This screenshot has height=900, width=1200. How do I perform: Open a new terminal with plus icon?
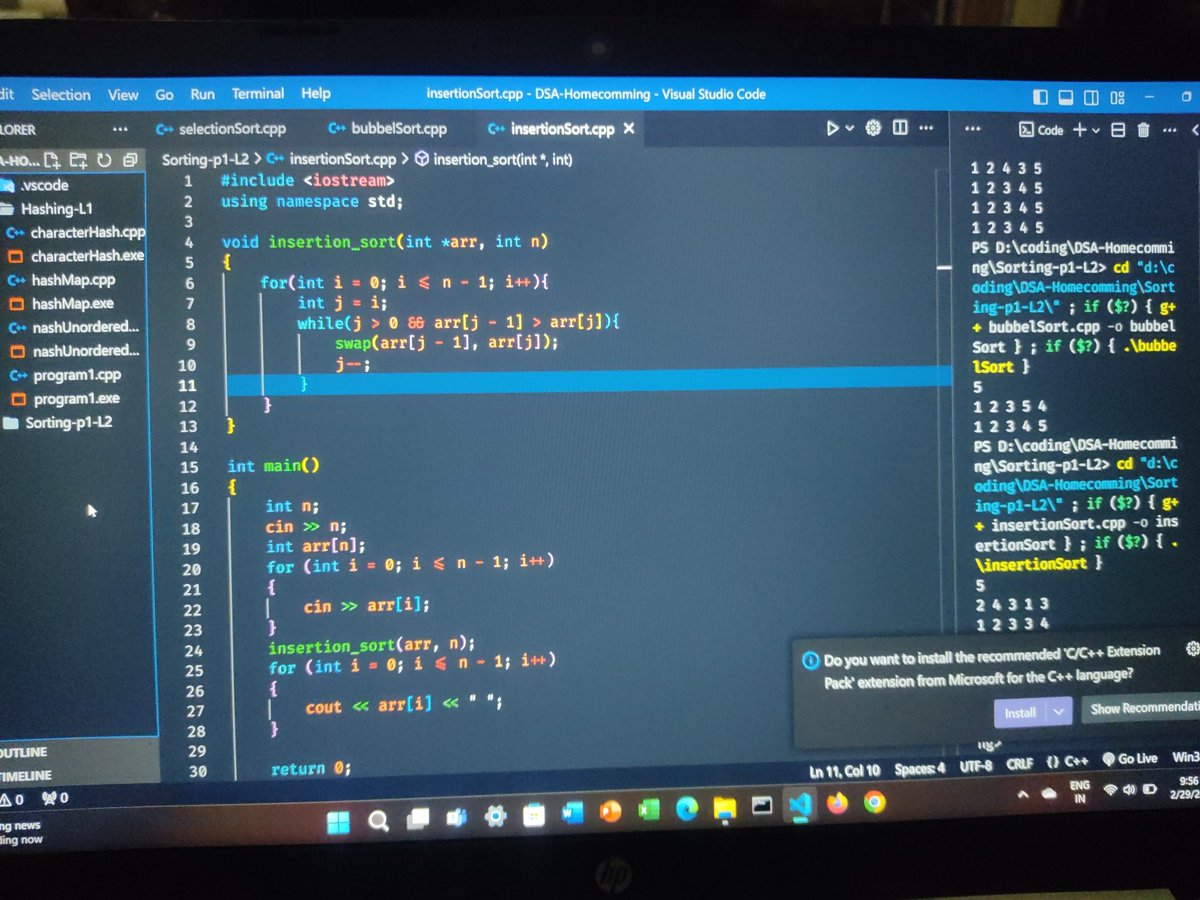(1080, 130)
